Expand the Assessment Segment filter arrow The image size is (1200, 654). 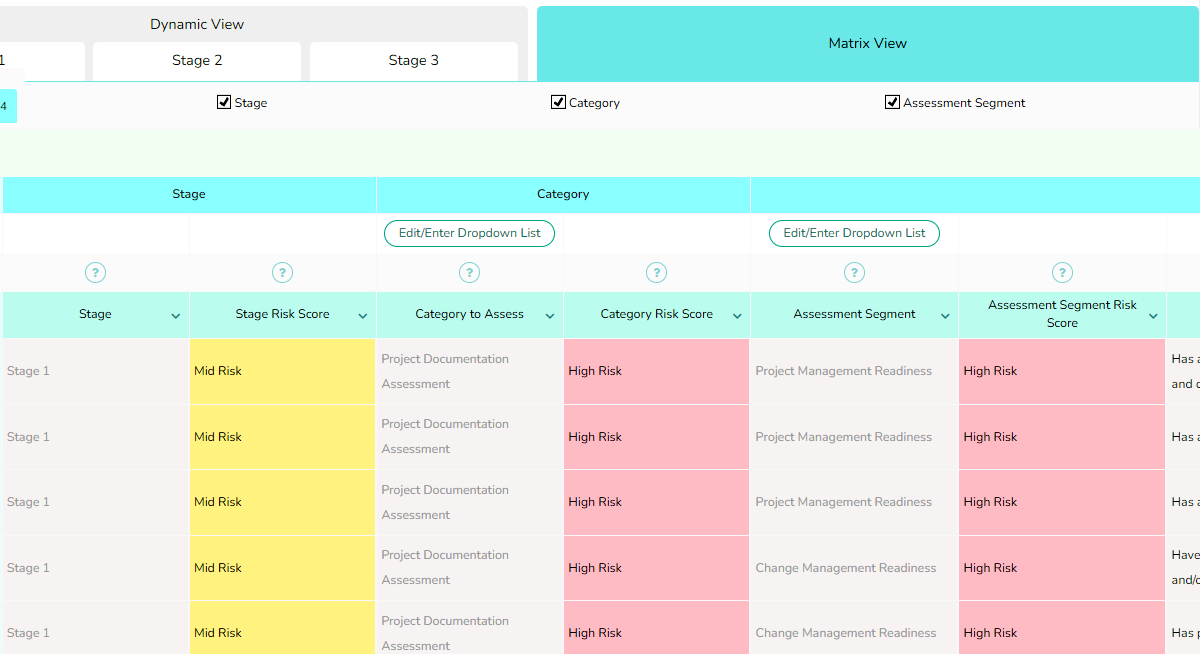[945, 316]
